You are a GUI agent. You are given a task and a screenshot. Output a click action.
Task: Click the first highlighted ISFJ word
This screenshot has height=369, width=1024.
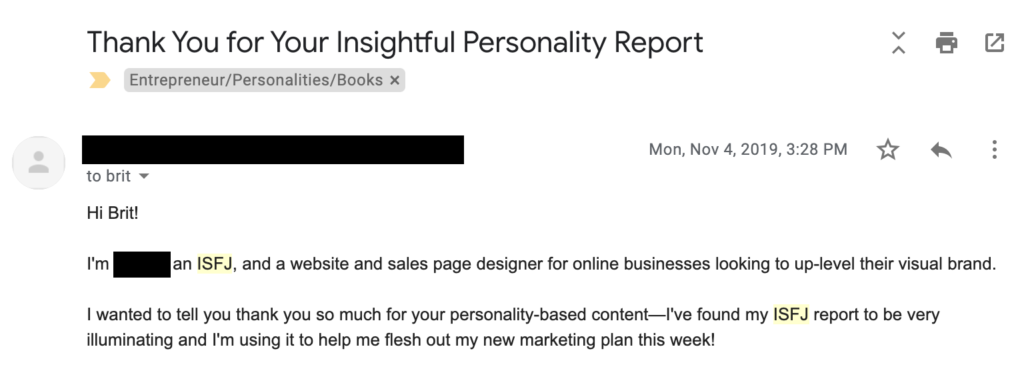tap(214, 265)
